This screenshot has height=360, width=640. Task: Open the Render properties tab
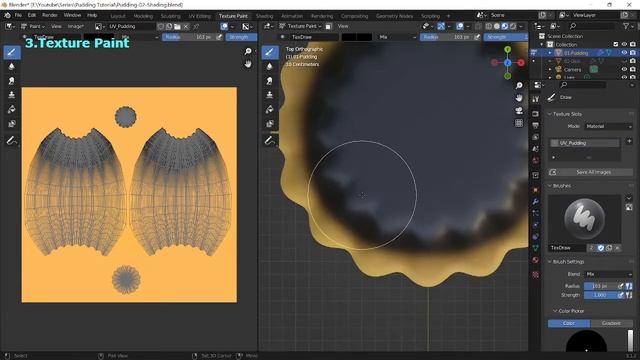(536, 114)
